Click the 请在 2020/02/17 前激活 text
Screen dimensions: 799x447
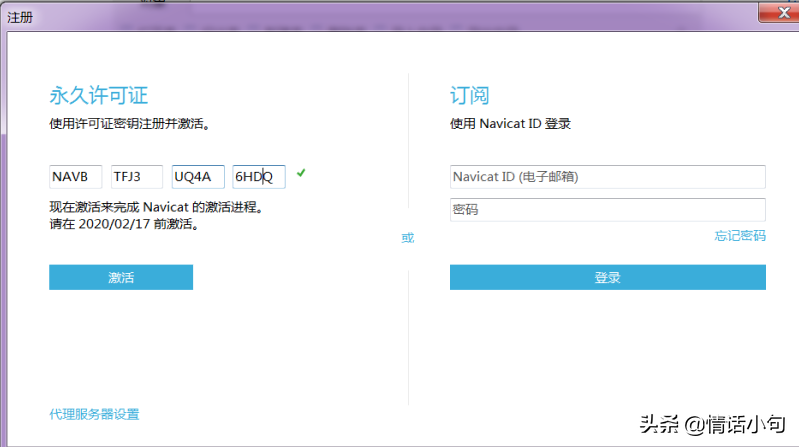(124, 224)
